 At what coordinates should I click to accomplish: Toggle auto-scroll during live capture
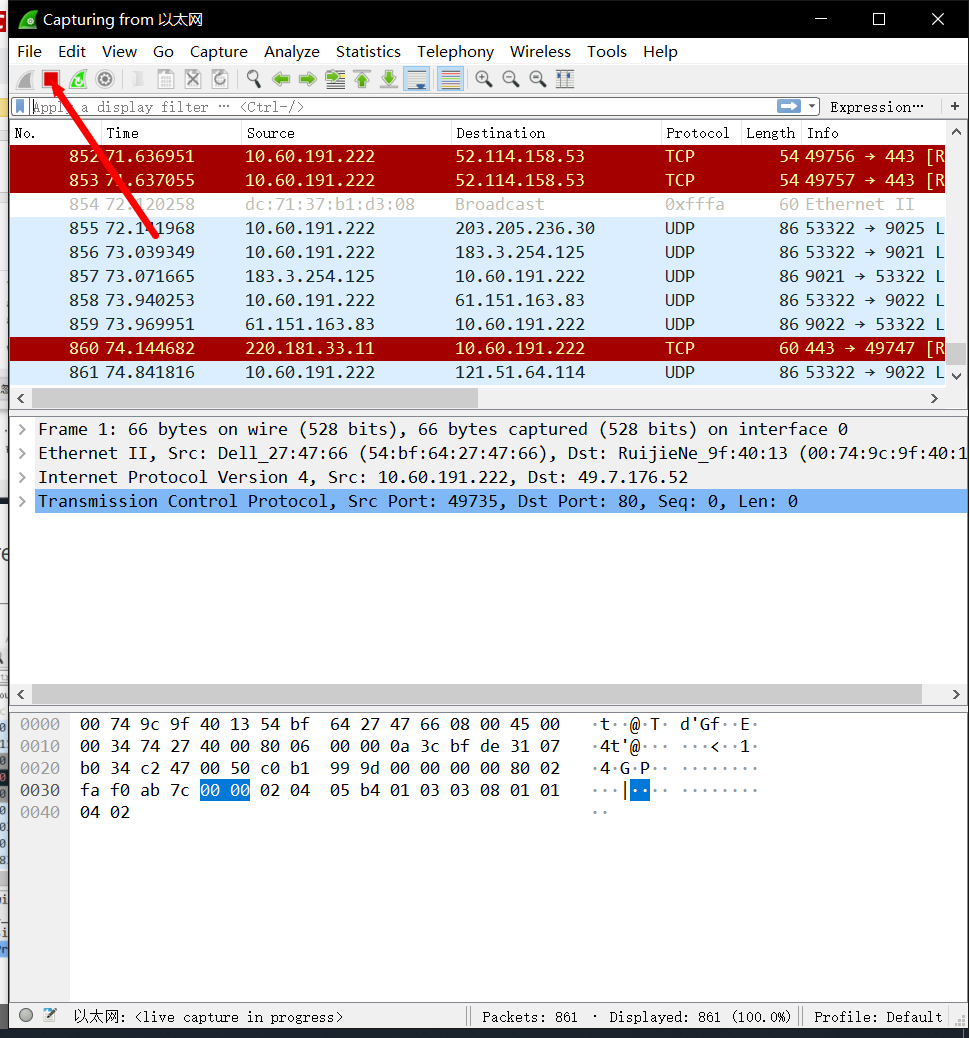[417, 79]
